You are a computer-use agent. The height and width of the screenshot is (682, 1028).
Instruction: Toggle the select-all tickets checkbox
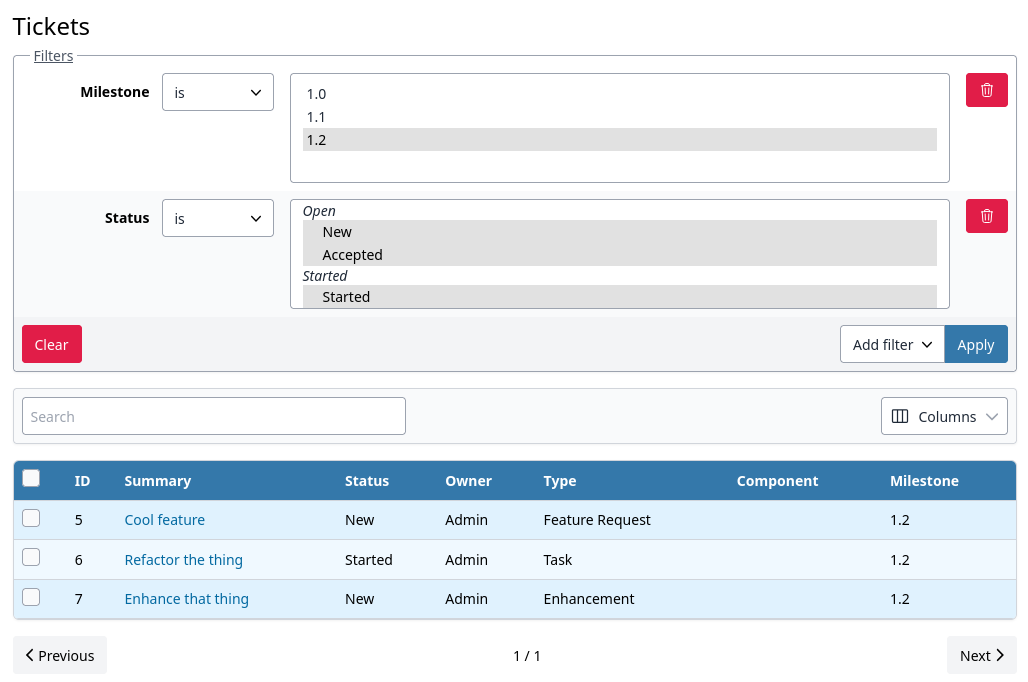pos(31,478)
